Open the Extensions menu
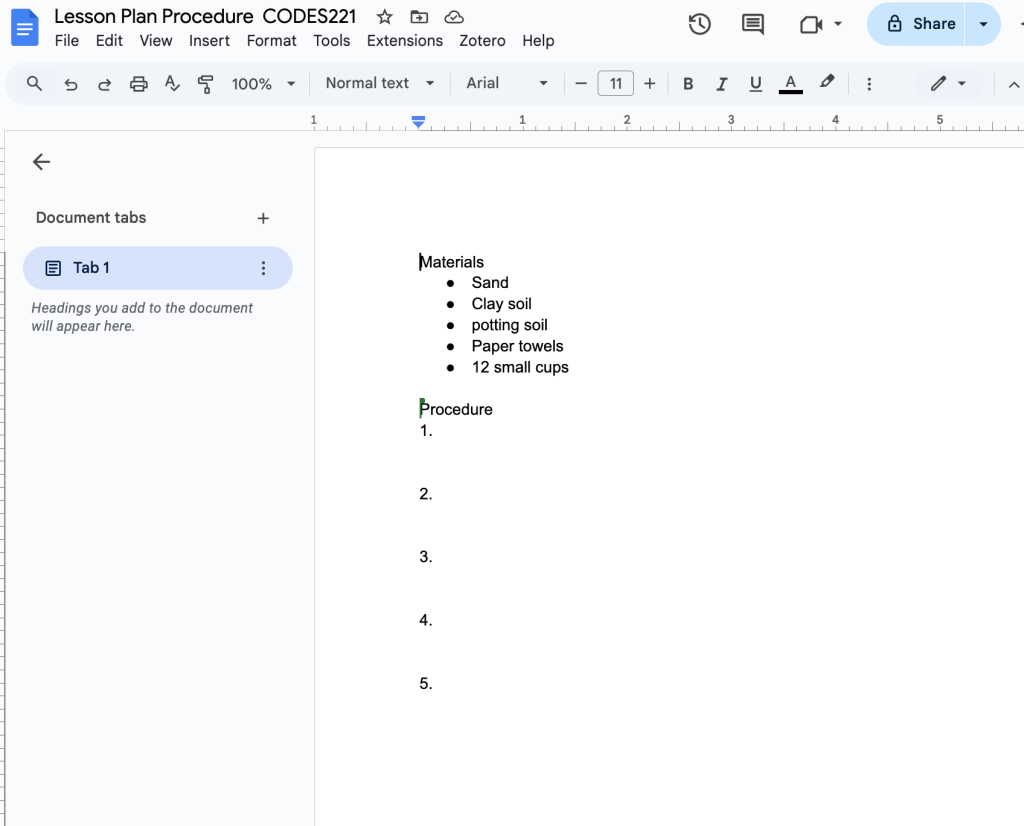The height and width of the screenshot is (826, 1024). [404, 41]
